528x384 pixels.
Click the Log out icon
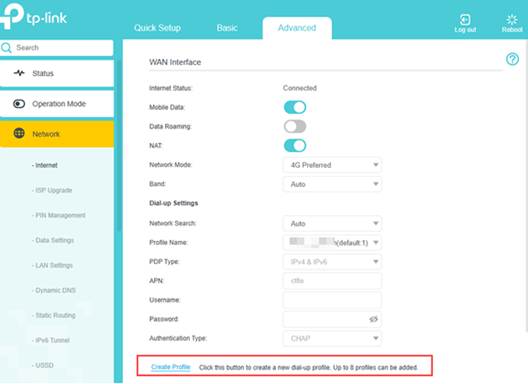coord(465,20)
